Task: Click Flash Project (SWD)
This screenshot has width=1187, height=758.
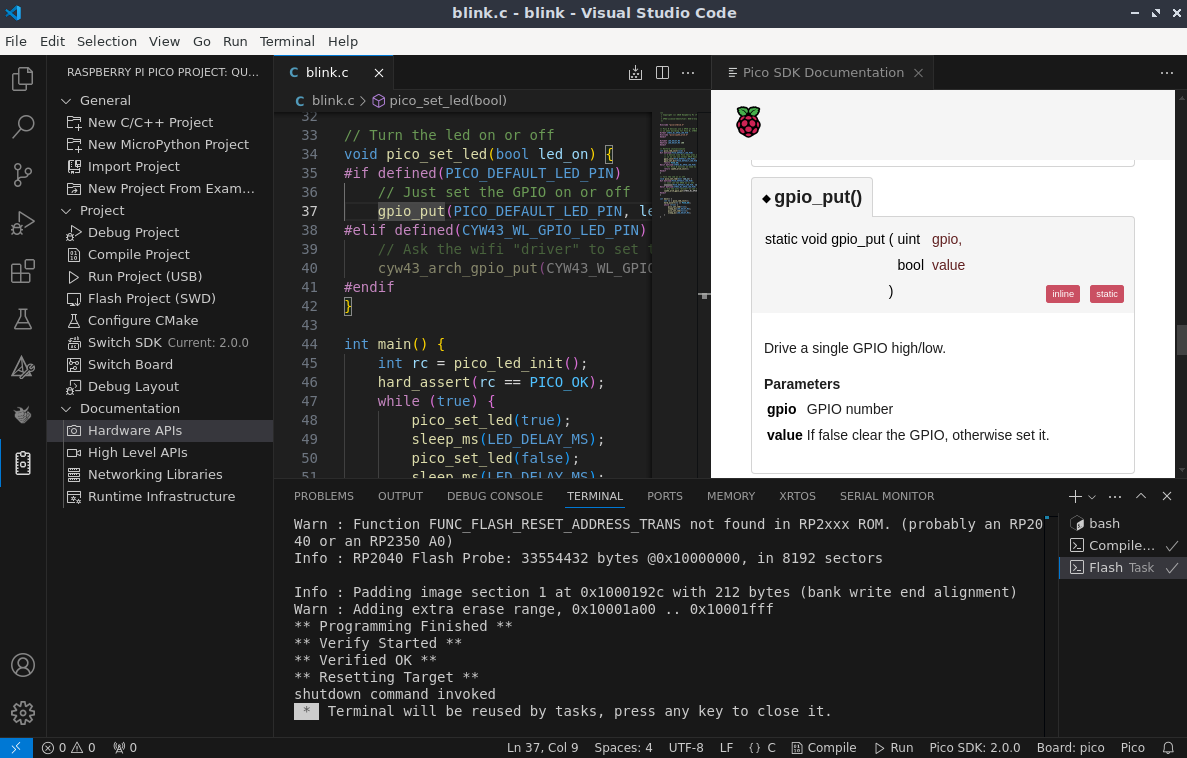Action: pyautogui.click(x=151, y=298)
